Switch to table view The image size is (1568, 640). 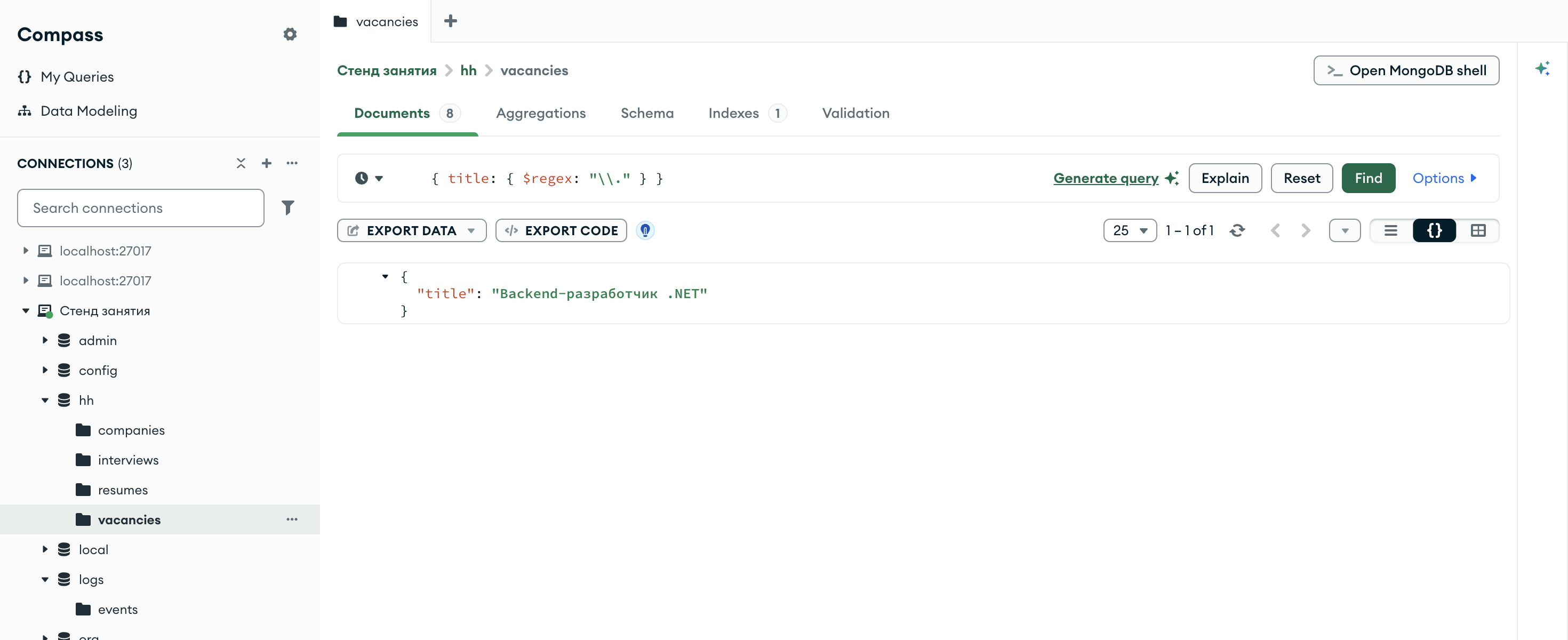click(1478, 230)
